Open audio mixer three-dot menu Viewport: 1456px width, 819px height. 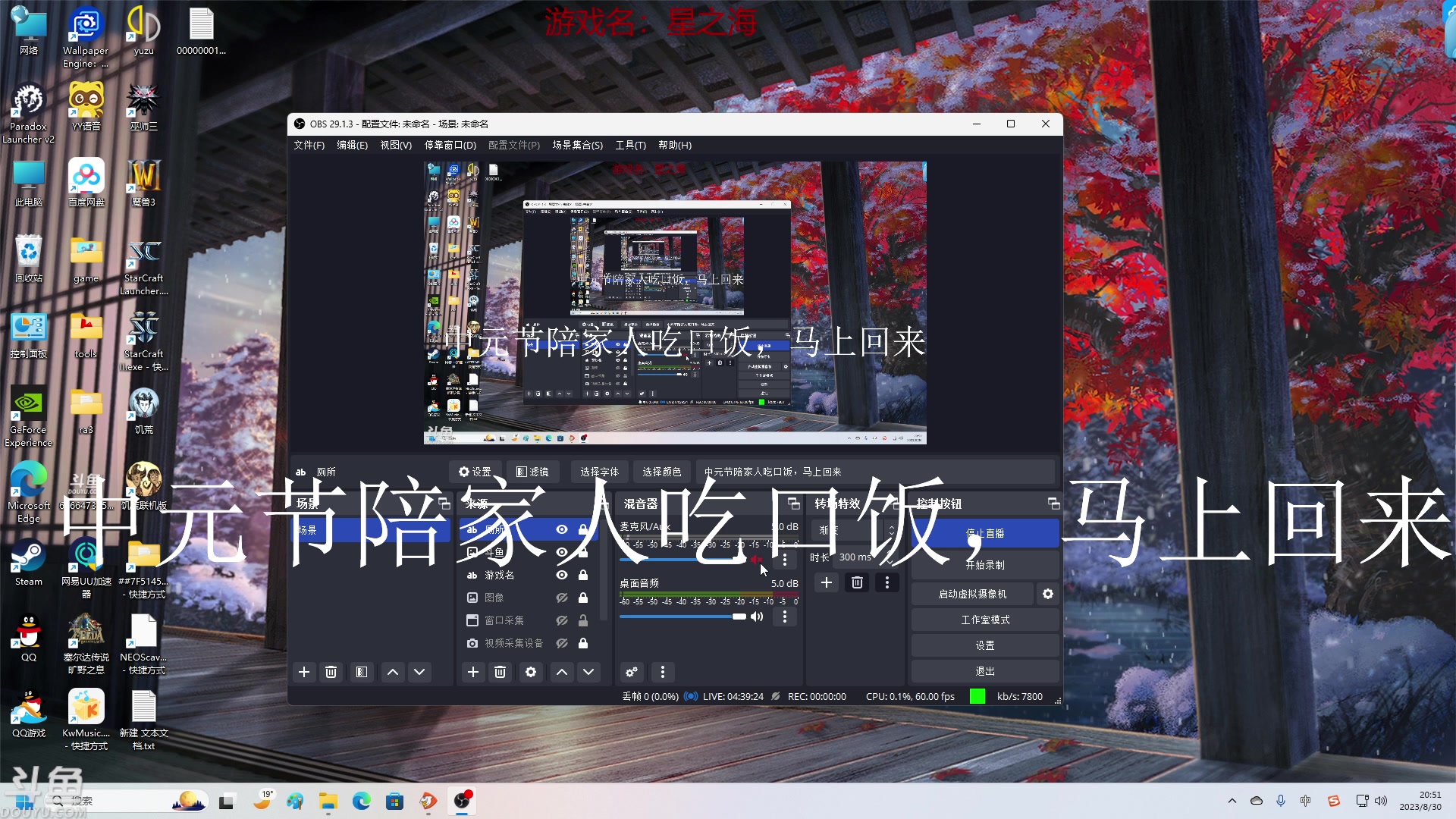point(663,672)
